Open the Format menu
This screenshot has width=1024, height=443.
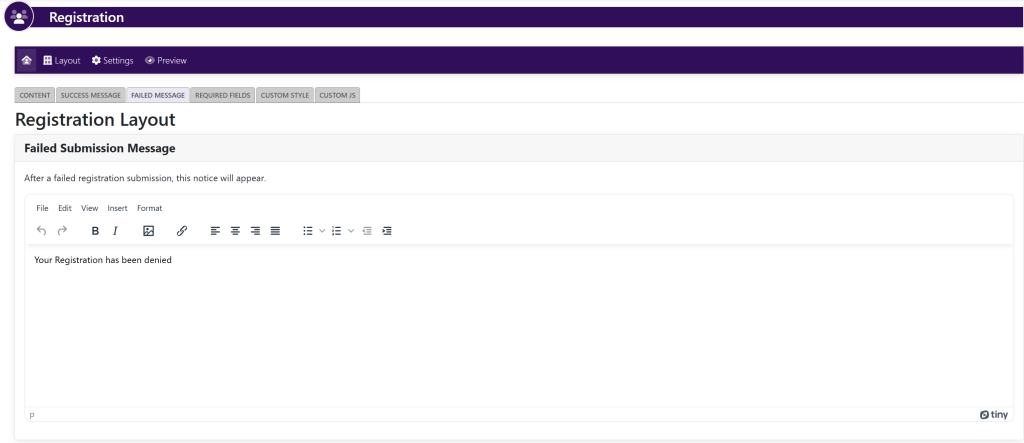149,208
